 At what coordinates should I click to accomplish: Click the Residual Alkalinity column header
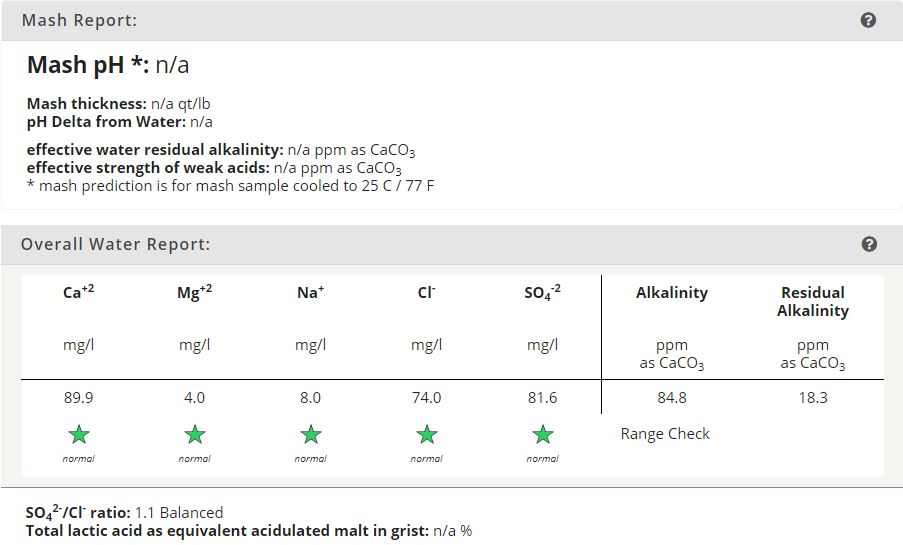[813, 301]
